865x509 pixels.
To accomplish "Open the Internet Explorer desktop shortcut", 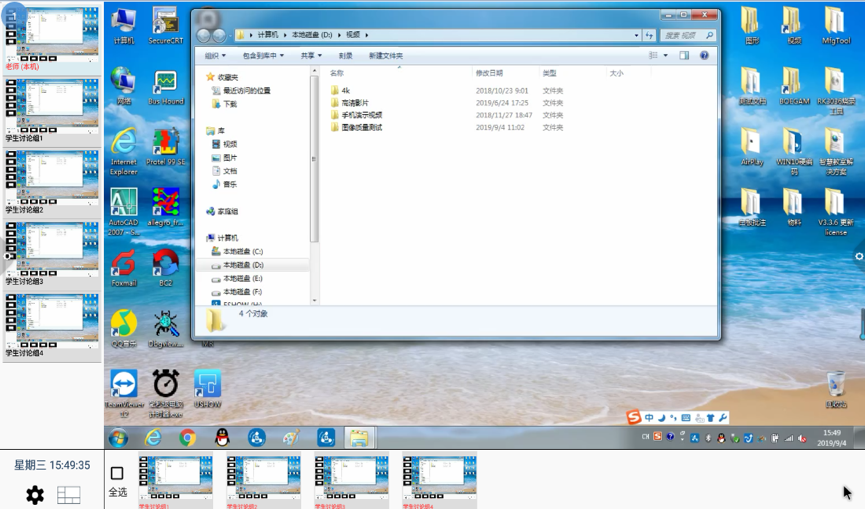I will point(124,145).
